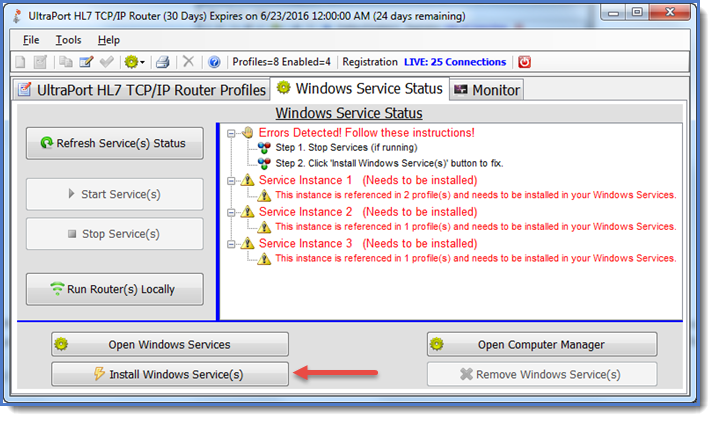Click the delete X icon in toolbar
The width and height of the screenshot is (715, 421).
click(x=189, y=62)
